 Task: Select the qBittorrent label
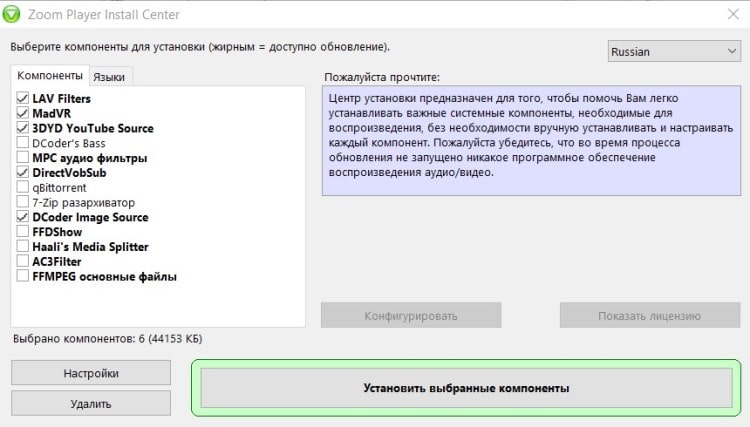(x=59, y=187)
